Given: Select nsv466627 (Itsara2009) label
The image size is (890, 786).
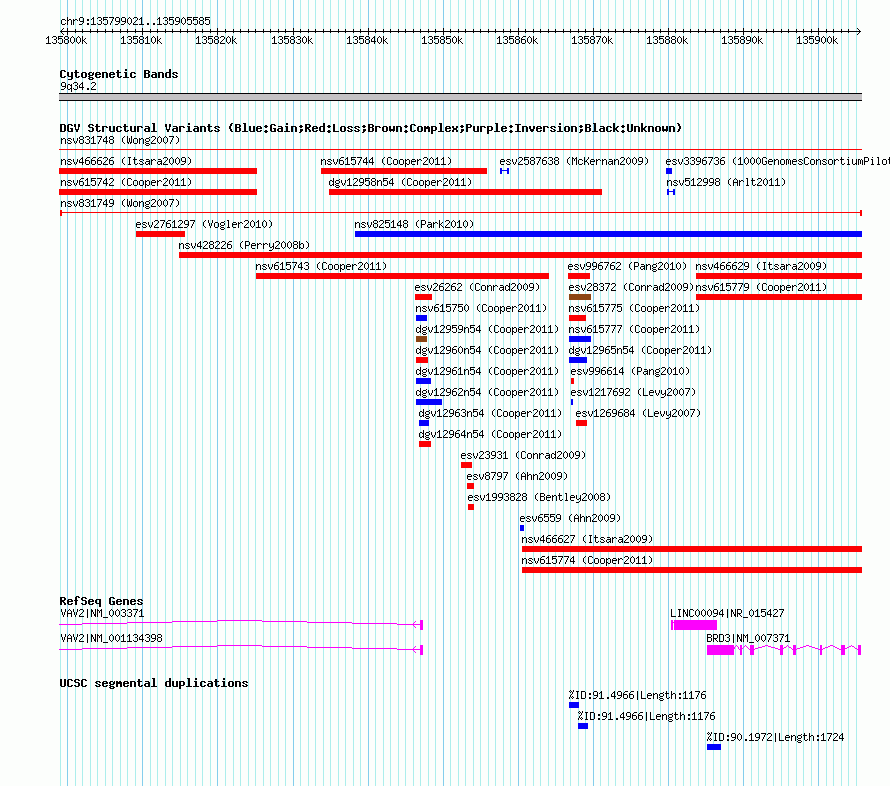Looking at the screenshot, I should 587,539.
